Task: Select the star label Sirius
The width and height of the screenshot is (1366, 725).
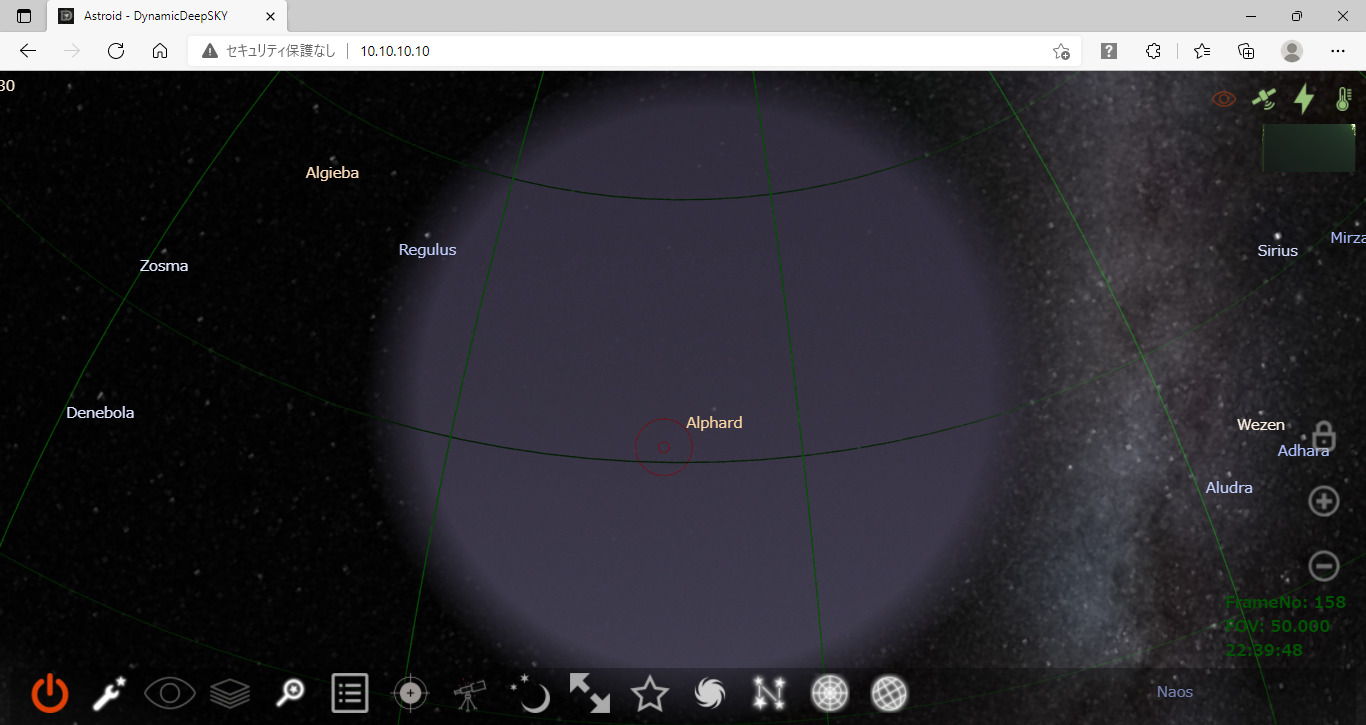Action: (x=1277, y=251)
